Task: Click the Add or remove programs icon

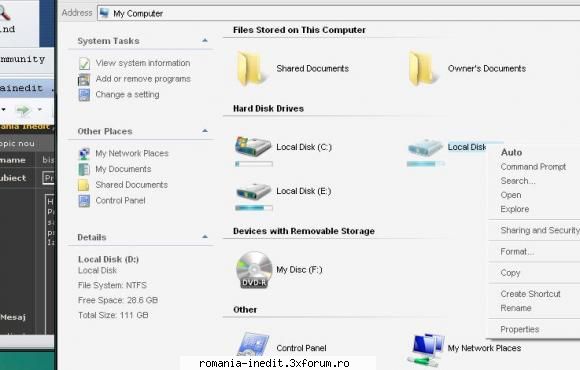Action: tap(84, 79)
